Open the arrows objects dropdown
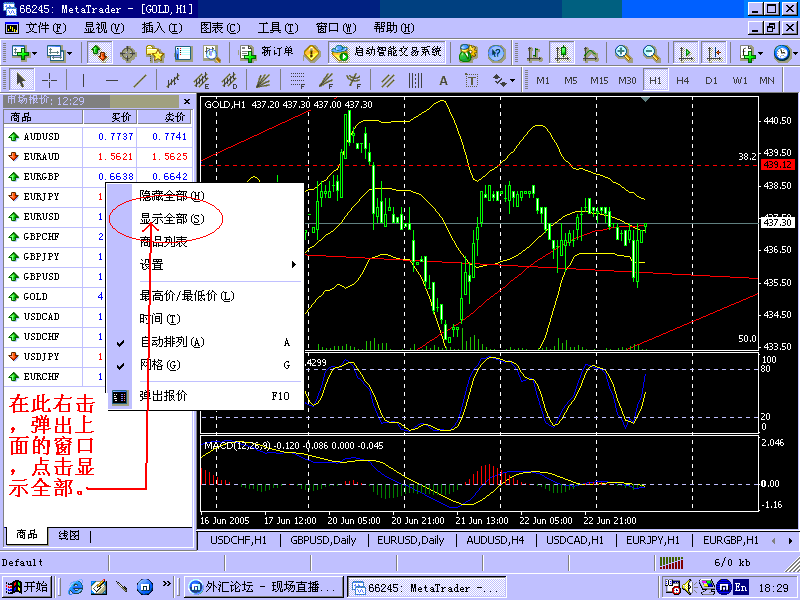 coord(503,81)
